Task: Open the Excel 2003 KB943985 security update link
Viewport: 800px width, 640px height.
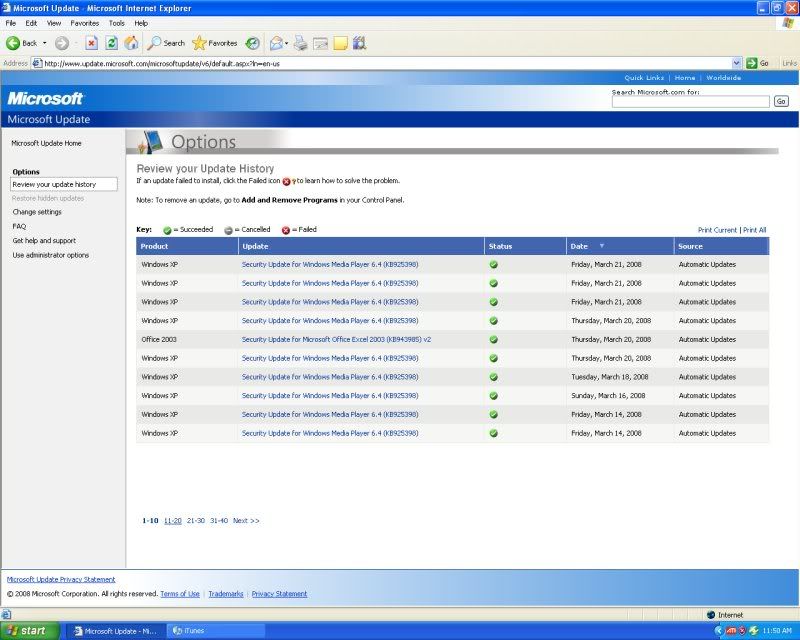Action: [336, 339]
